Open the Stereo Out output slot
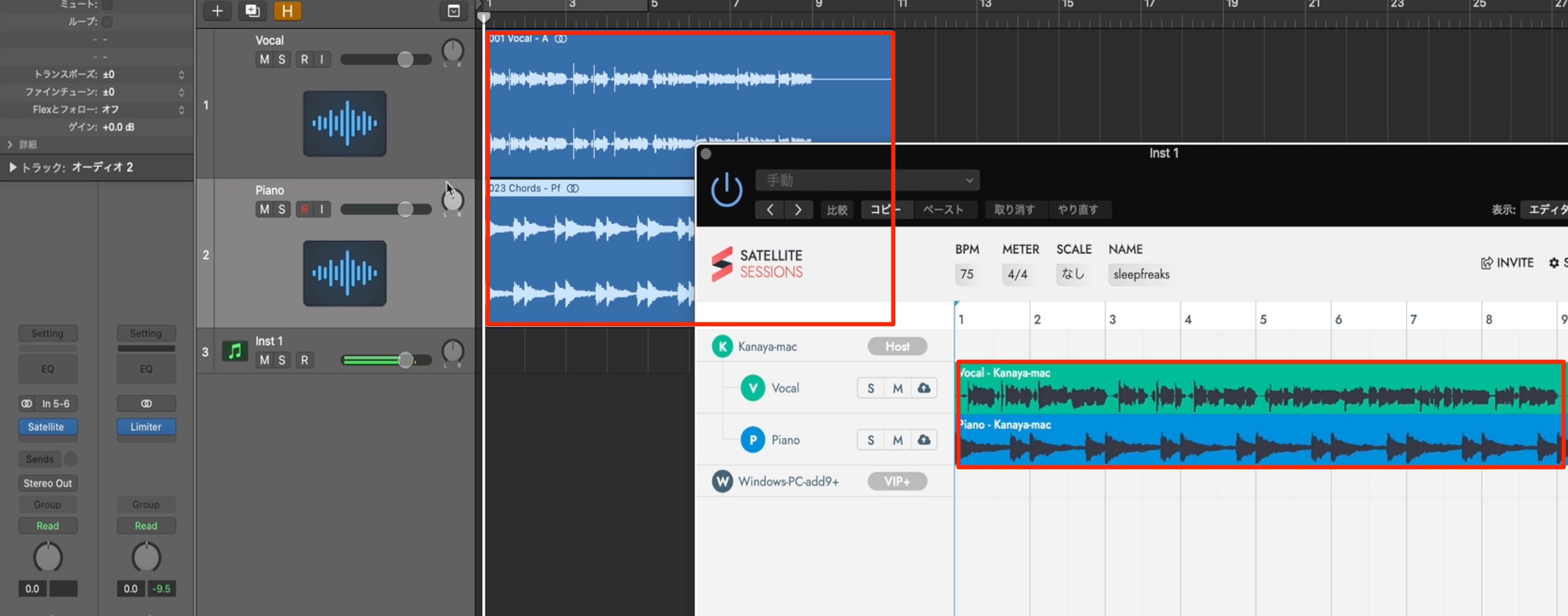1568x616 pixels. click(48, 483)
